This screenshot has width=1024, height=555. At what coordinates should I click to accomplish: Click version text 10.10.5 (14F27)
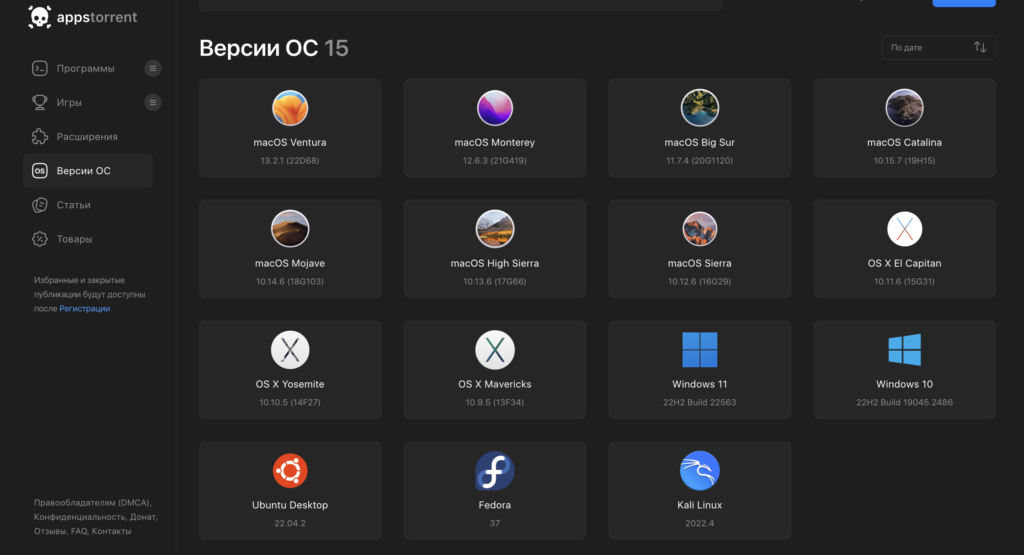coord(290,402)
